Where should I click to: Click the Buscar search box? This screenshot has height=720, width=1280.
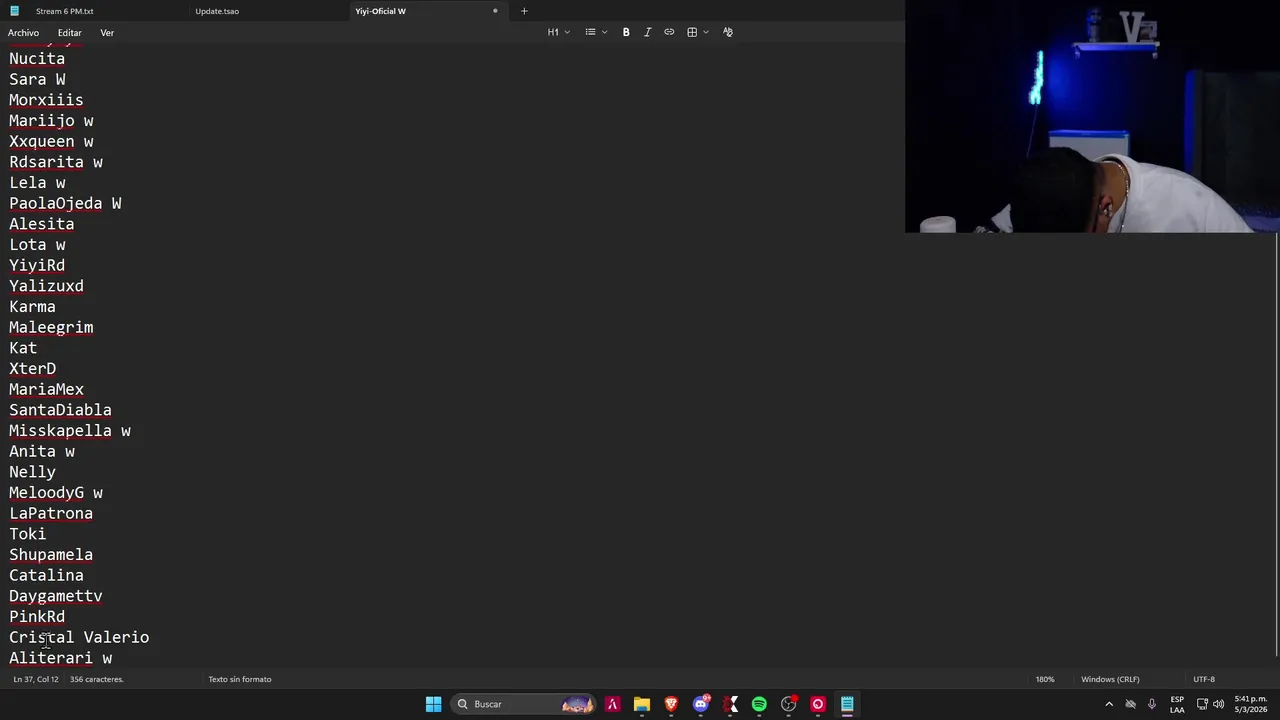coord(522,704)
